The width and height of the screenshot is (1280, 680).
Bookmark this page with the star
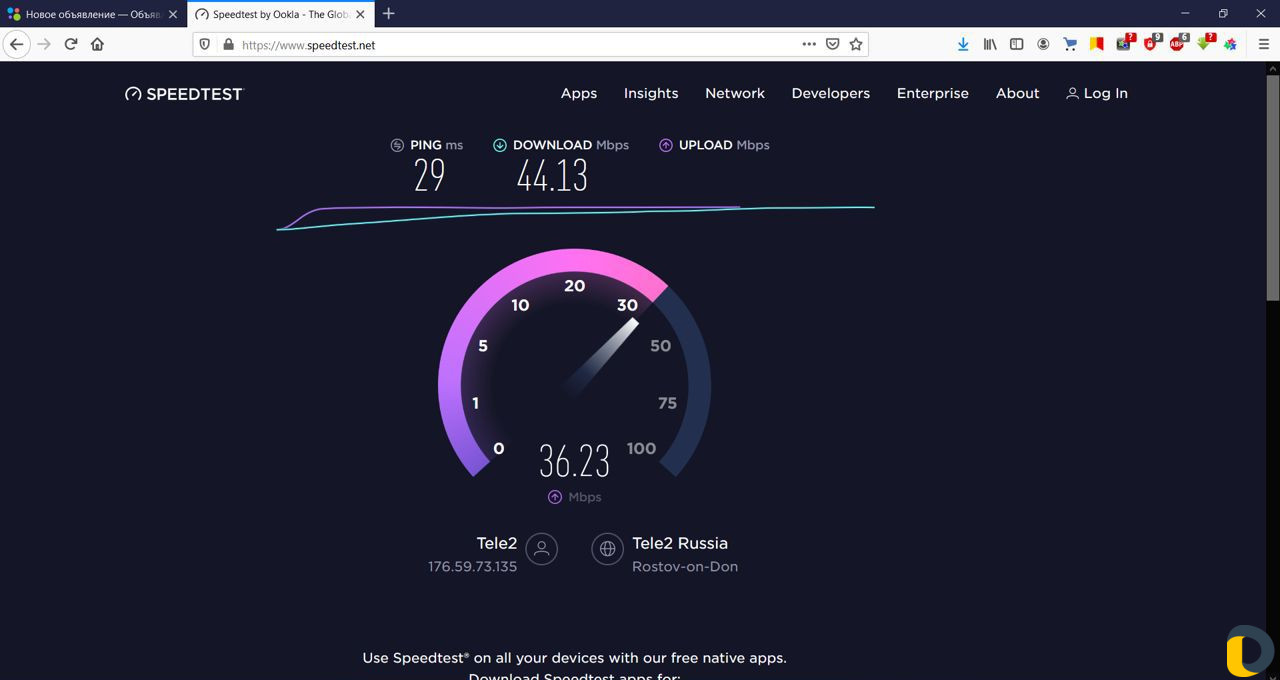tap(856, 44)
